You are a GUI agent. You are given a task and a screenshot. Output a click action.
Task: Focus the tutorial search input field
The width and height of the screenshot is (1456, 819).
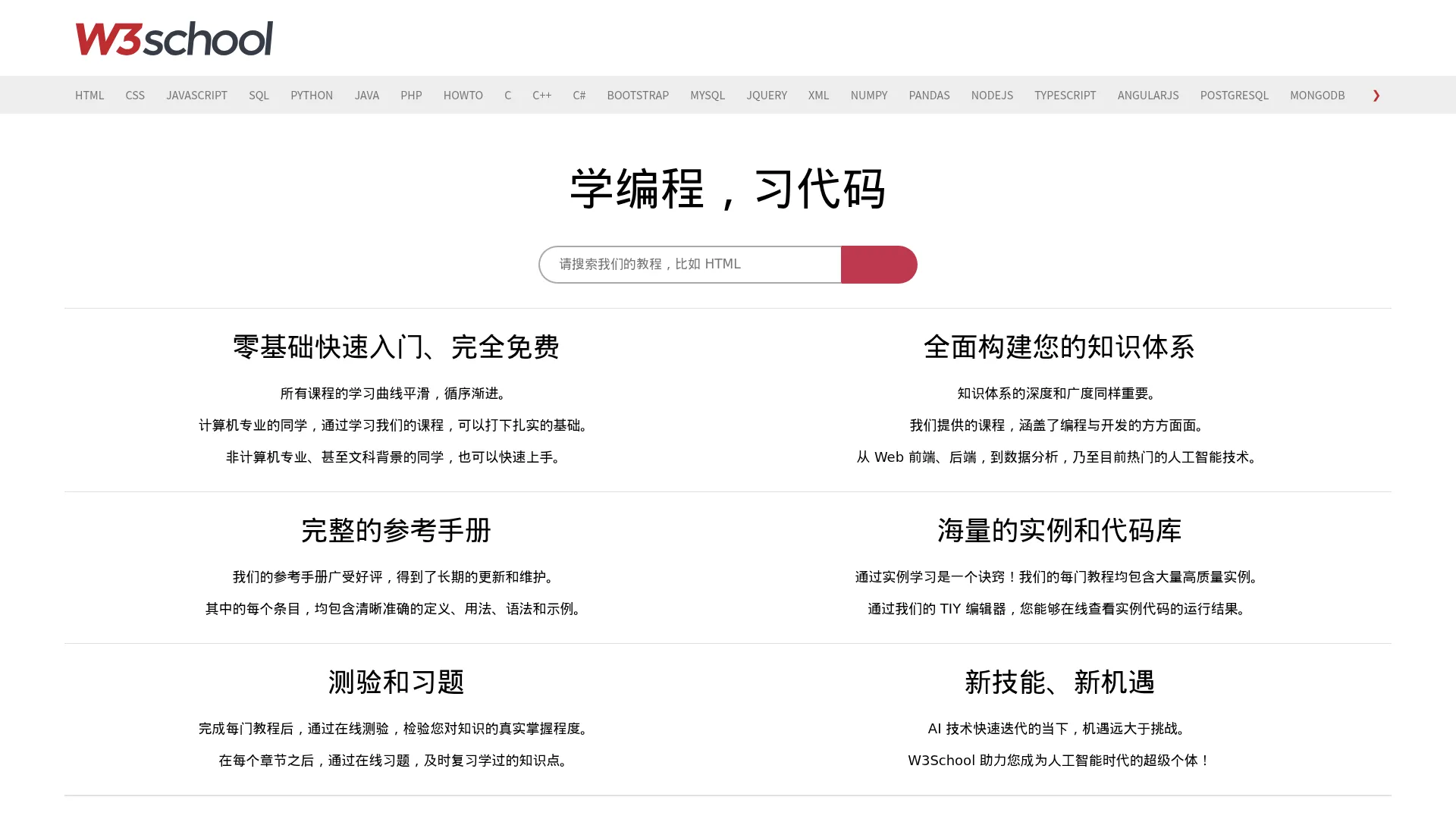pos(690,265)
